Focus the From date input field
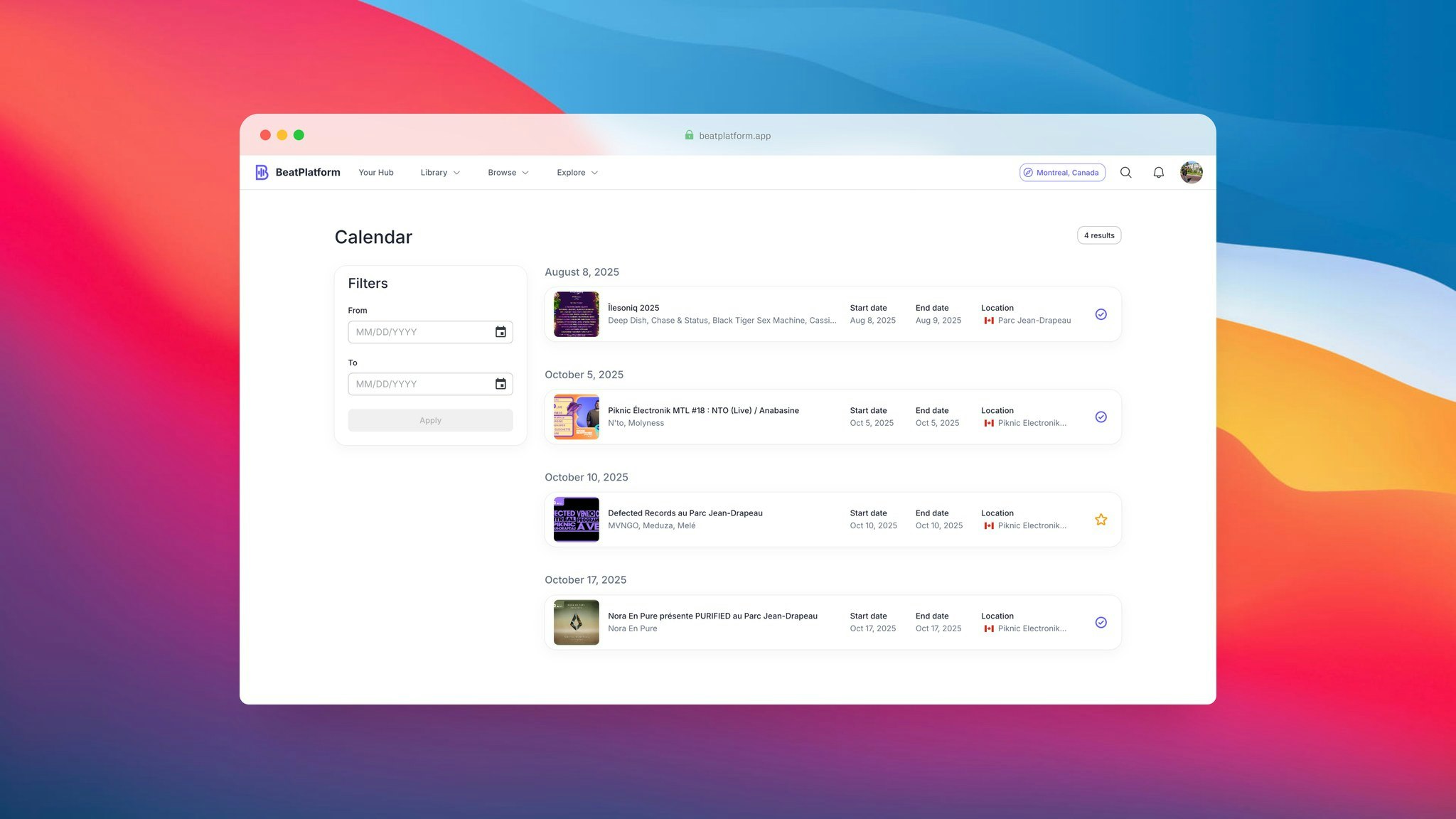This screenshot has width=1456, height=819. coord(430,332)
